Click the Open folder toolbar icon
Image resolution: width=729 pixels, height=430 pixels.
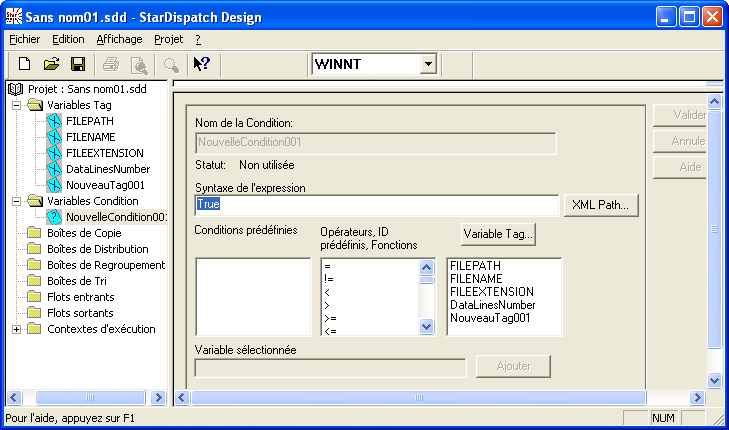[x=51, y=64]
